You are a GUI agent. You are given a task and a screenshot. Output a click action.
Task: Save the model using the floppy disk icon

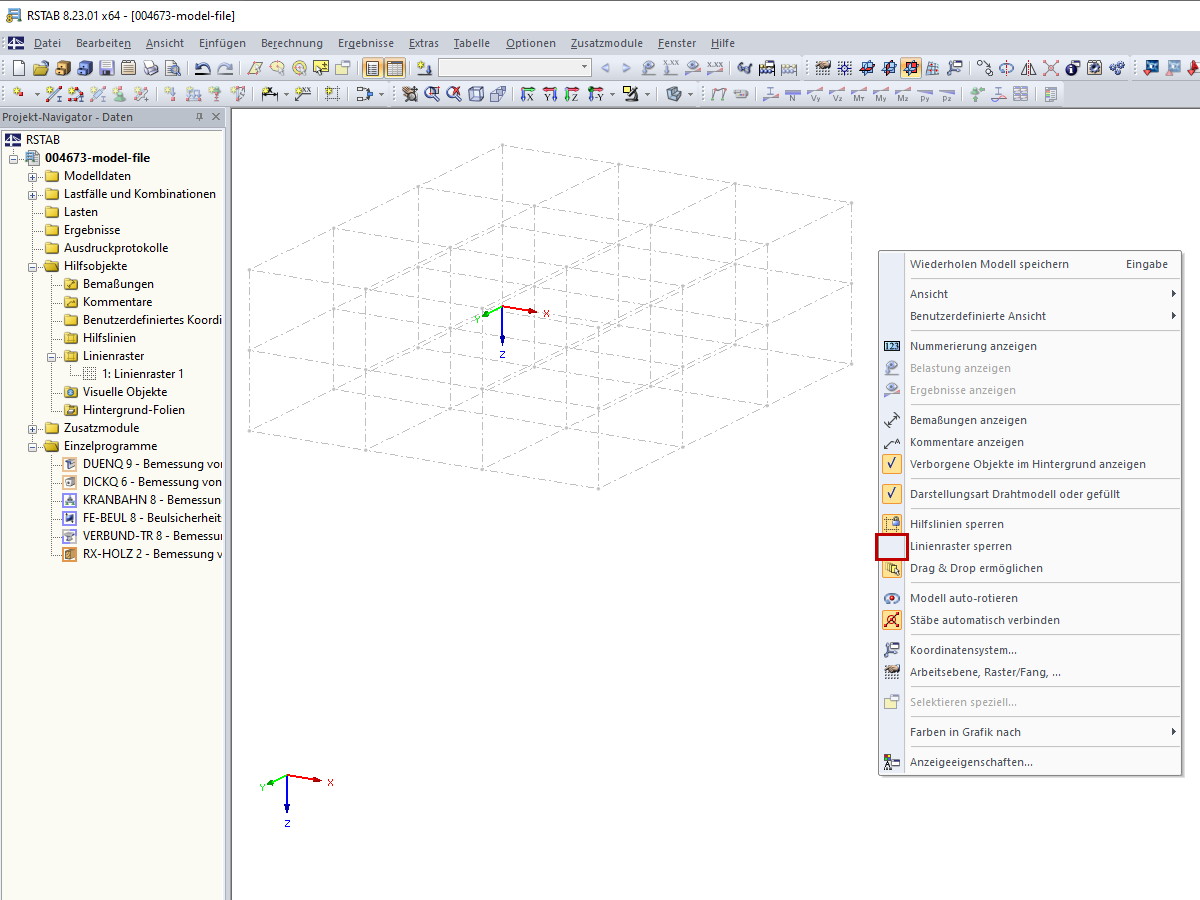pyautogui.click(x=107, y=68)
